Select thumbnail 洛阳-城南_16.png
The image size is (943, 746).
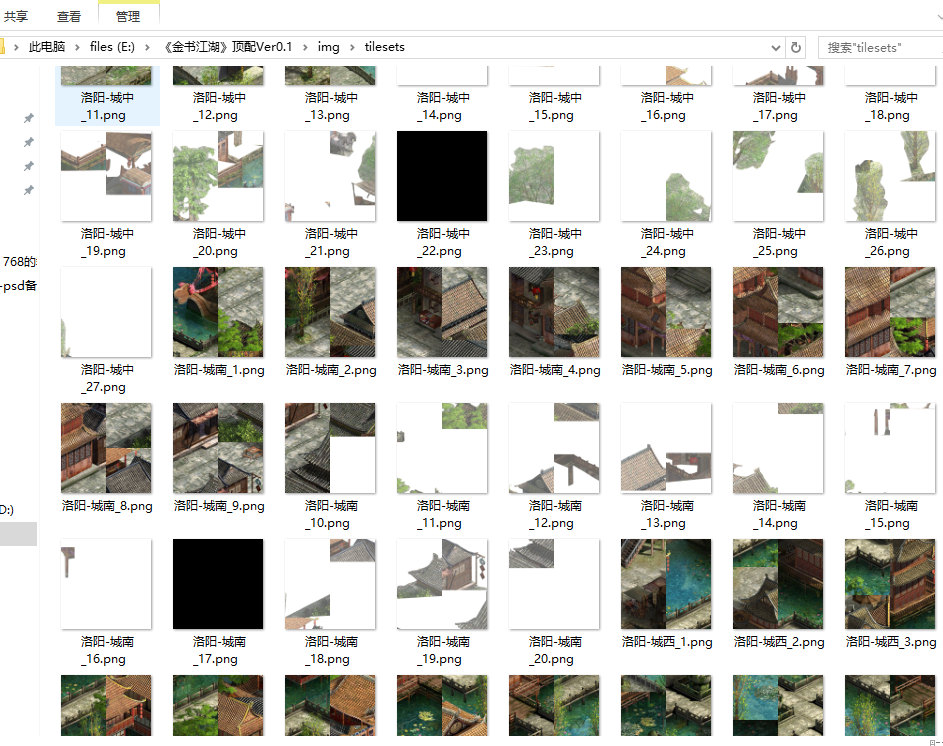coord(106,584)
